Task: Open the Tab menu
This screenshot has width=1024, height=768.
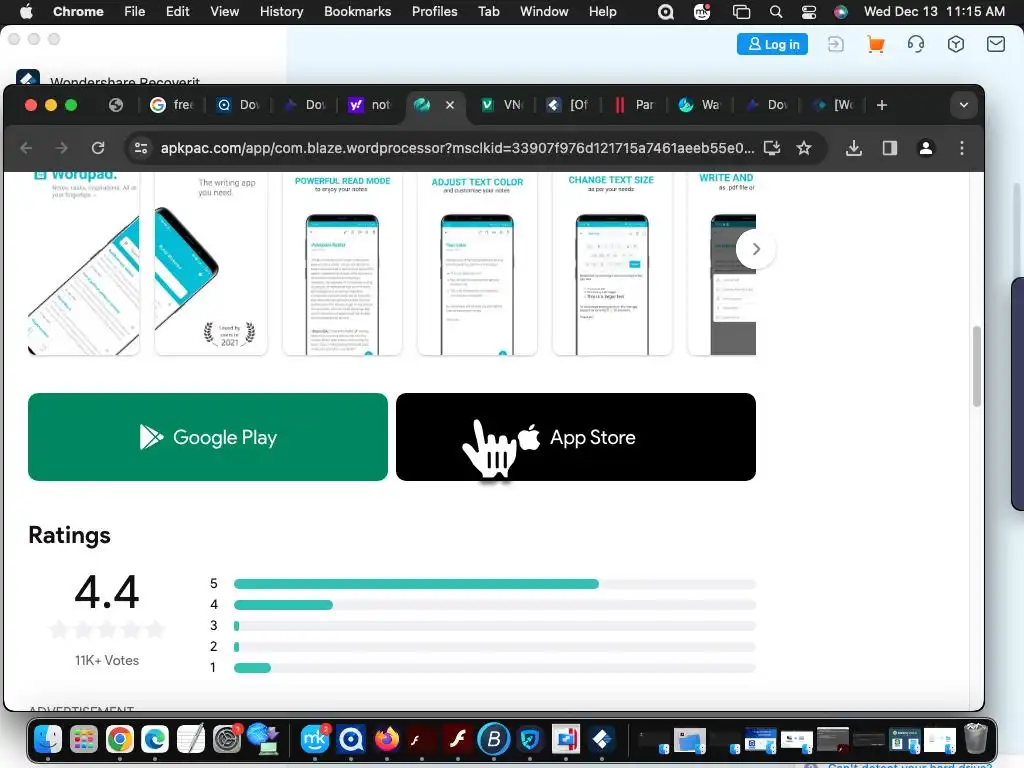Action: pyautogui.click(x=488, y=11)
